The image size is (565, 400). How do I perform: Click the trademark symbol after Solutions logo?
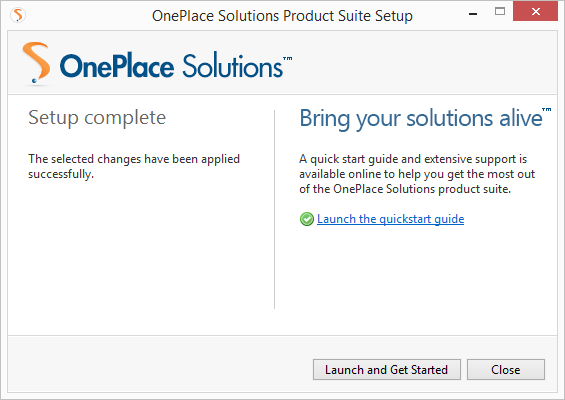tap(288, 58)
